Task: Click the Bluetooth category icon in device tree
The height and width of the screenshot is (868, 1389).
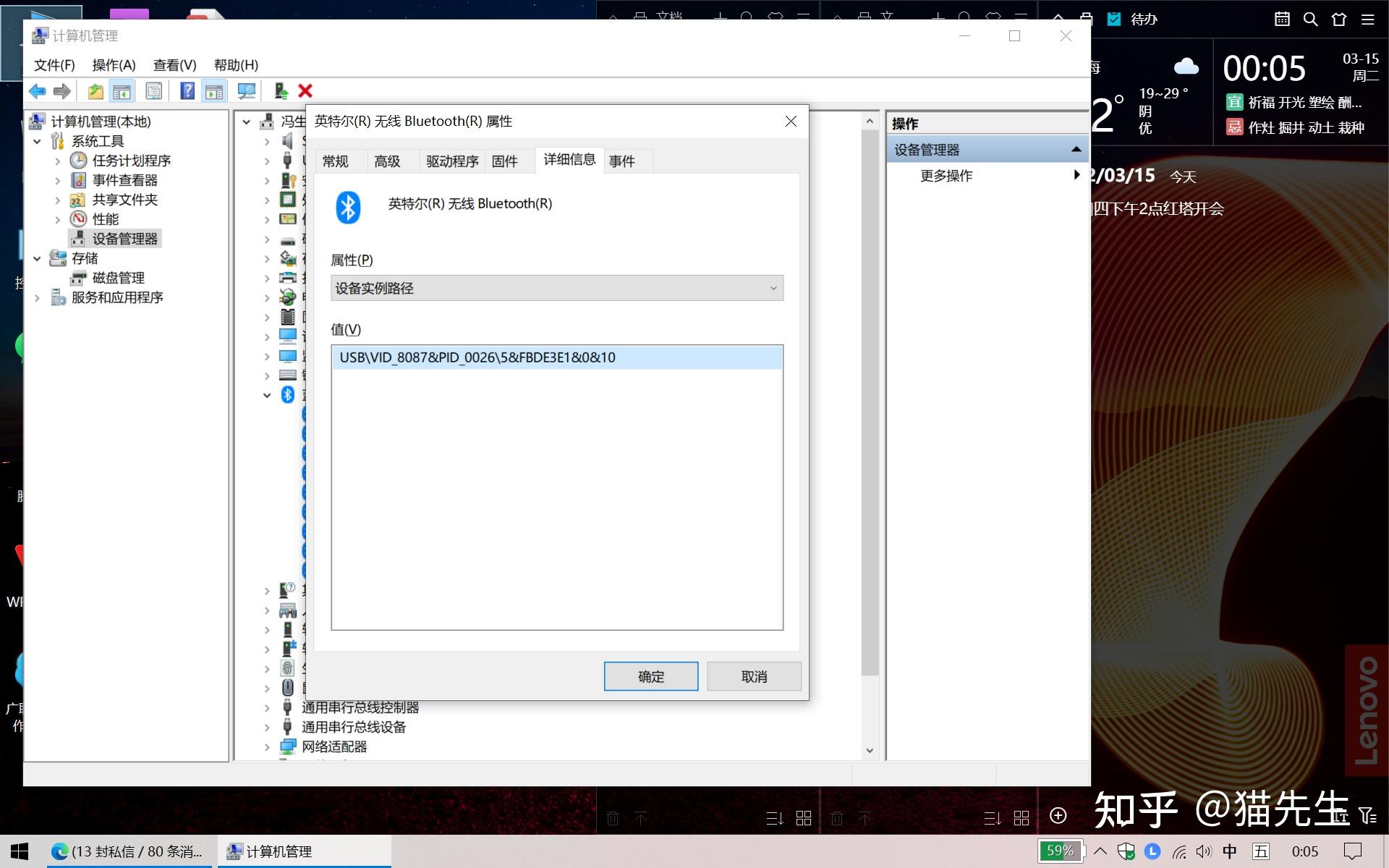Action: [288, 395]
